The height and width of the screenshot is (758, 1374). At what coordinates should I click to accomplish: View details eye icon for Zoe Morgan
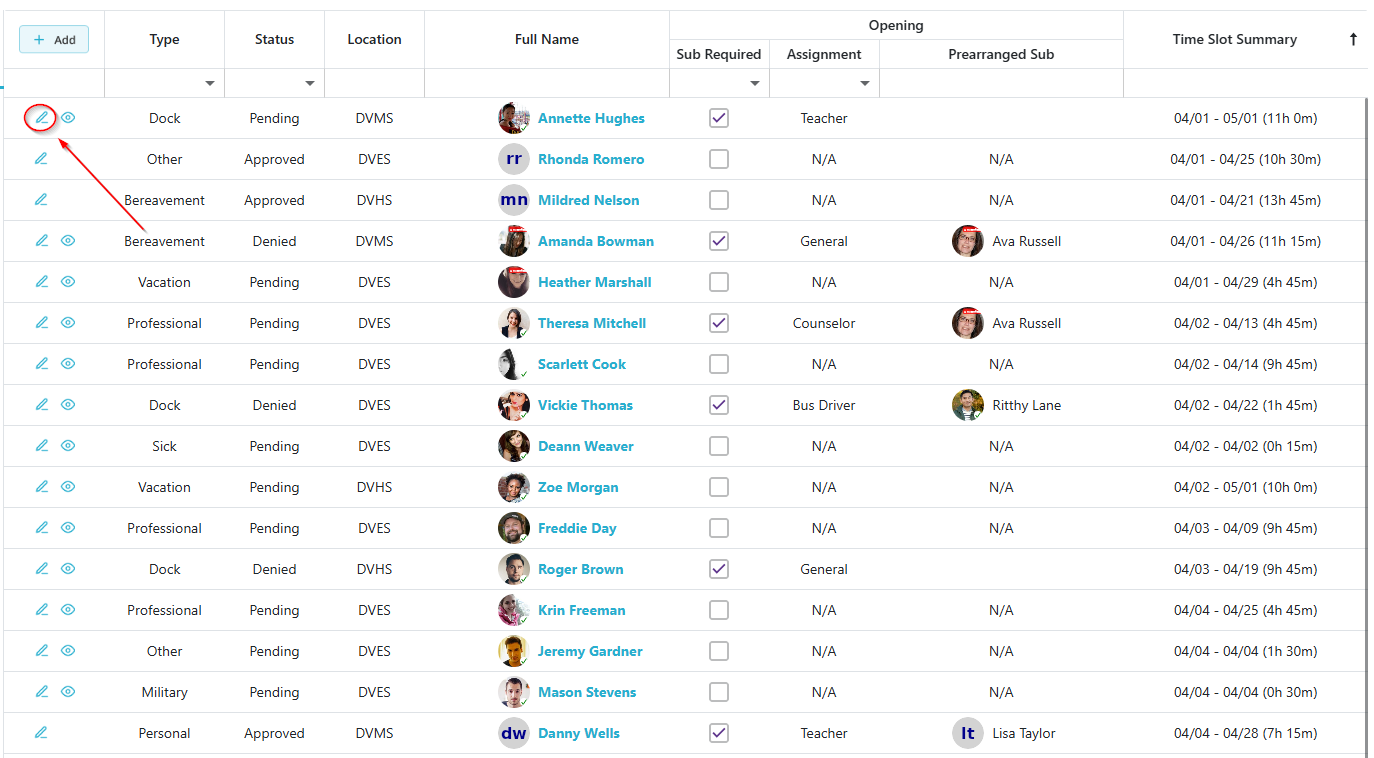[x=68, y=487]
